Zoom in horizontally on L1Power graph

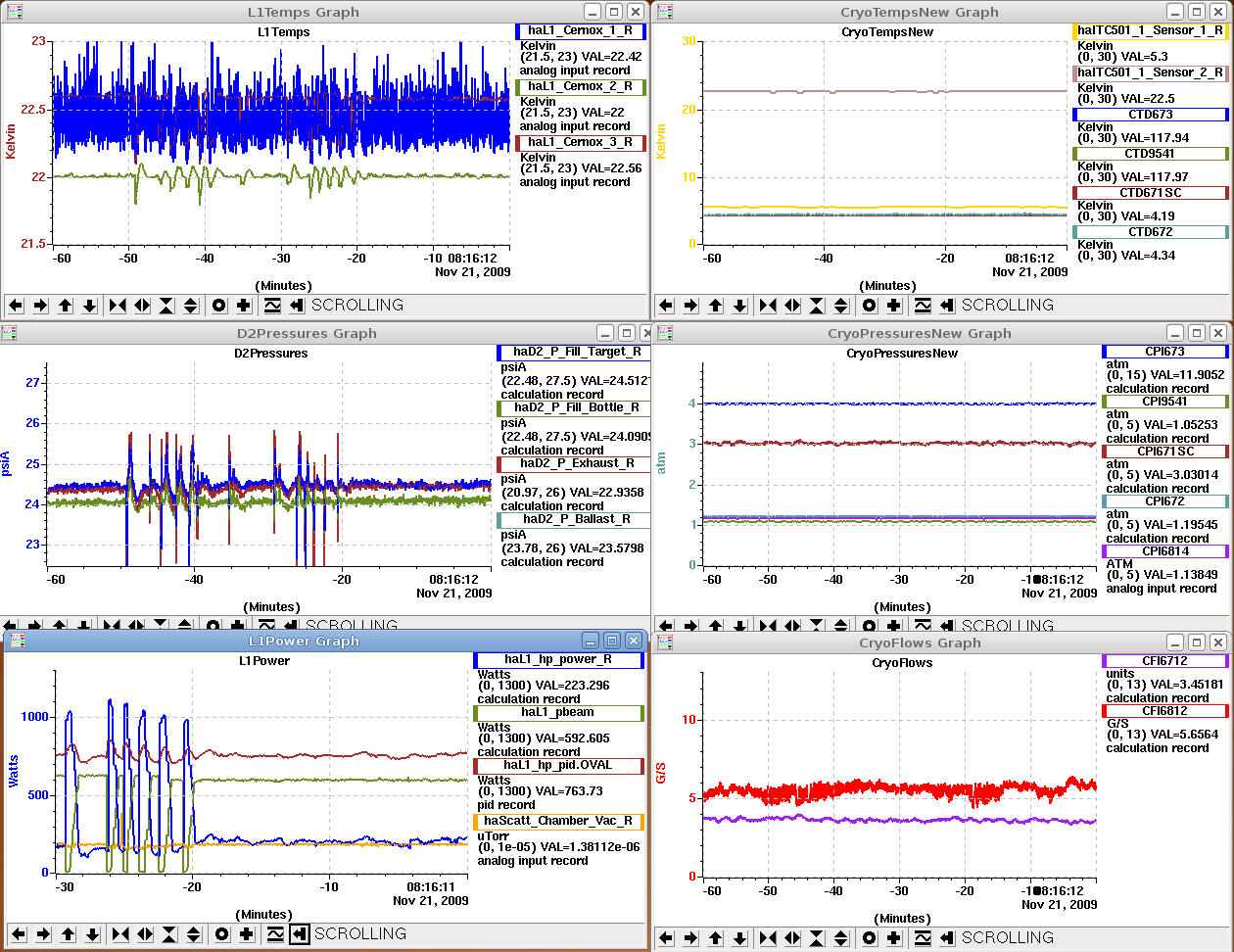click(120, 934)
